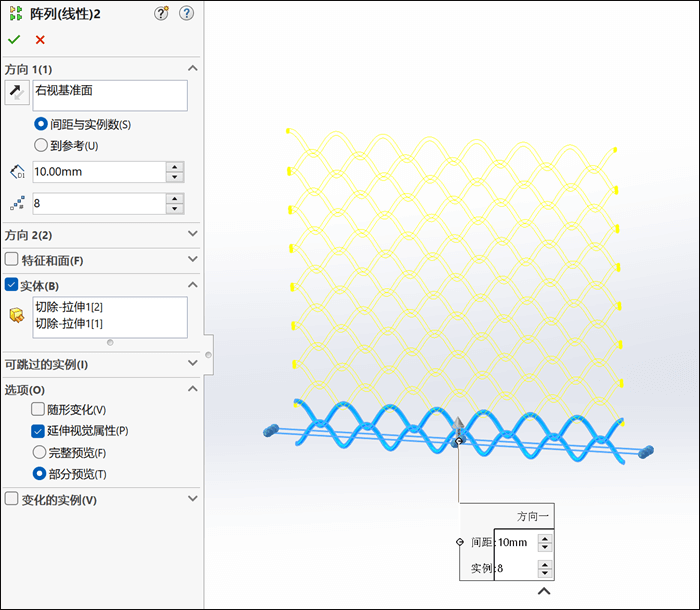The width and height of the screenshot is (700, 610).
Task: Collapse the on-screen callout with bottom chevron
Action: point(544,591)
